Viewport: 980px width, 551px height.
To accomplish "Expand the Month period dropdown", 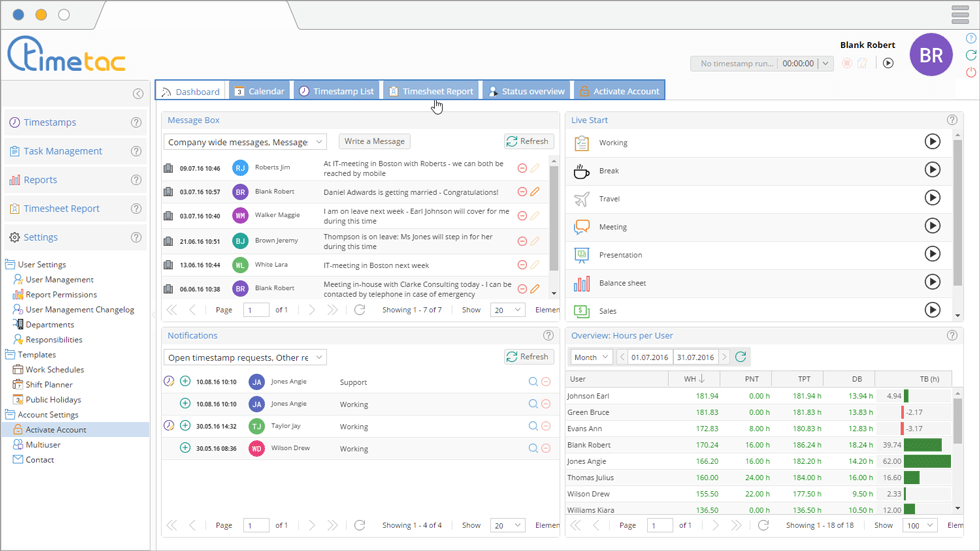I will click(x=591, y=357).
